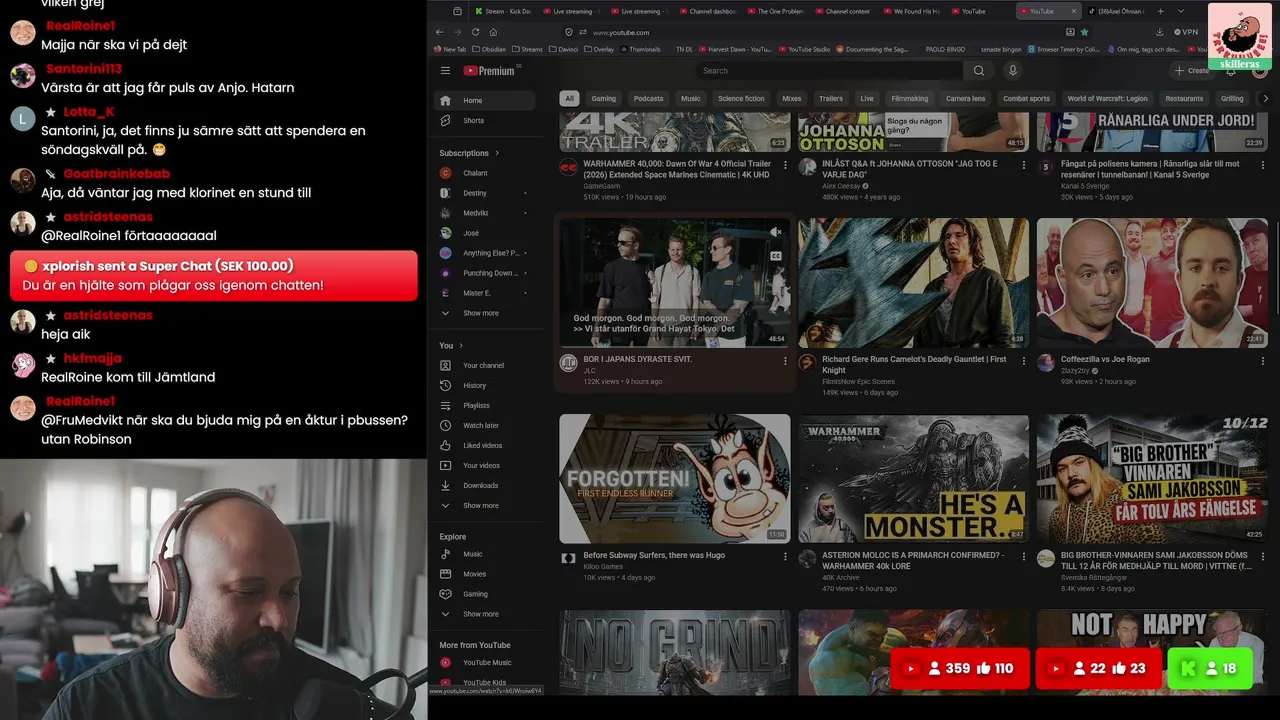Open the Obsidian bookmark
The image size is (1280, 720).
coord(489,49)
